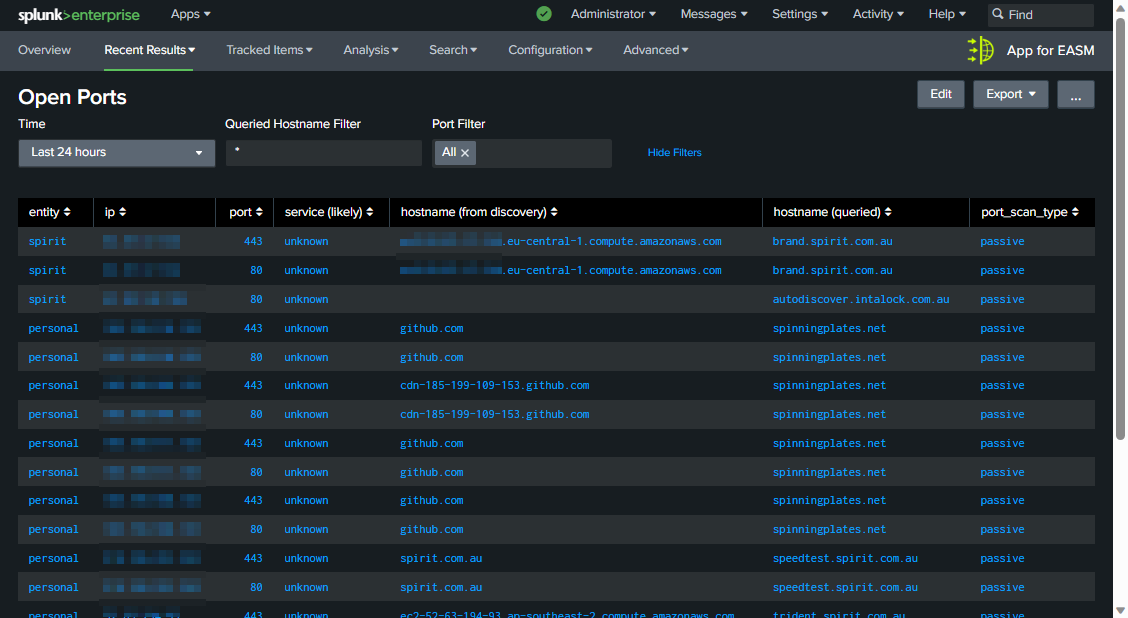Click spirit.com.au discovery hostname in port 443 row

coord(441,558)
